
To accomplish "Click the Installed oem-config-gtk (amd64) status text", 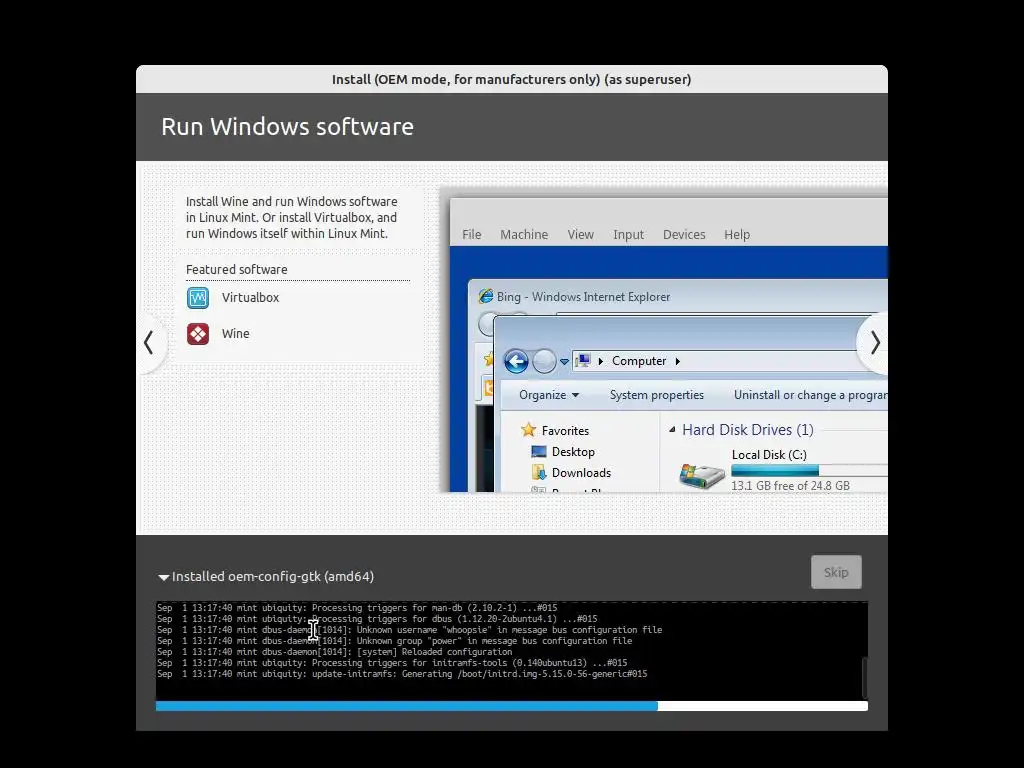I will [x=272, y=577].
